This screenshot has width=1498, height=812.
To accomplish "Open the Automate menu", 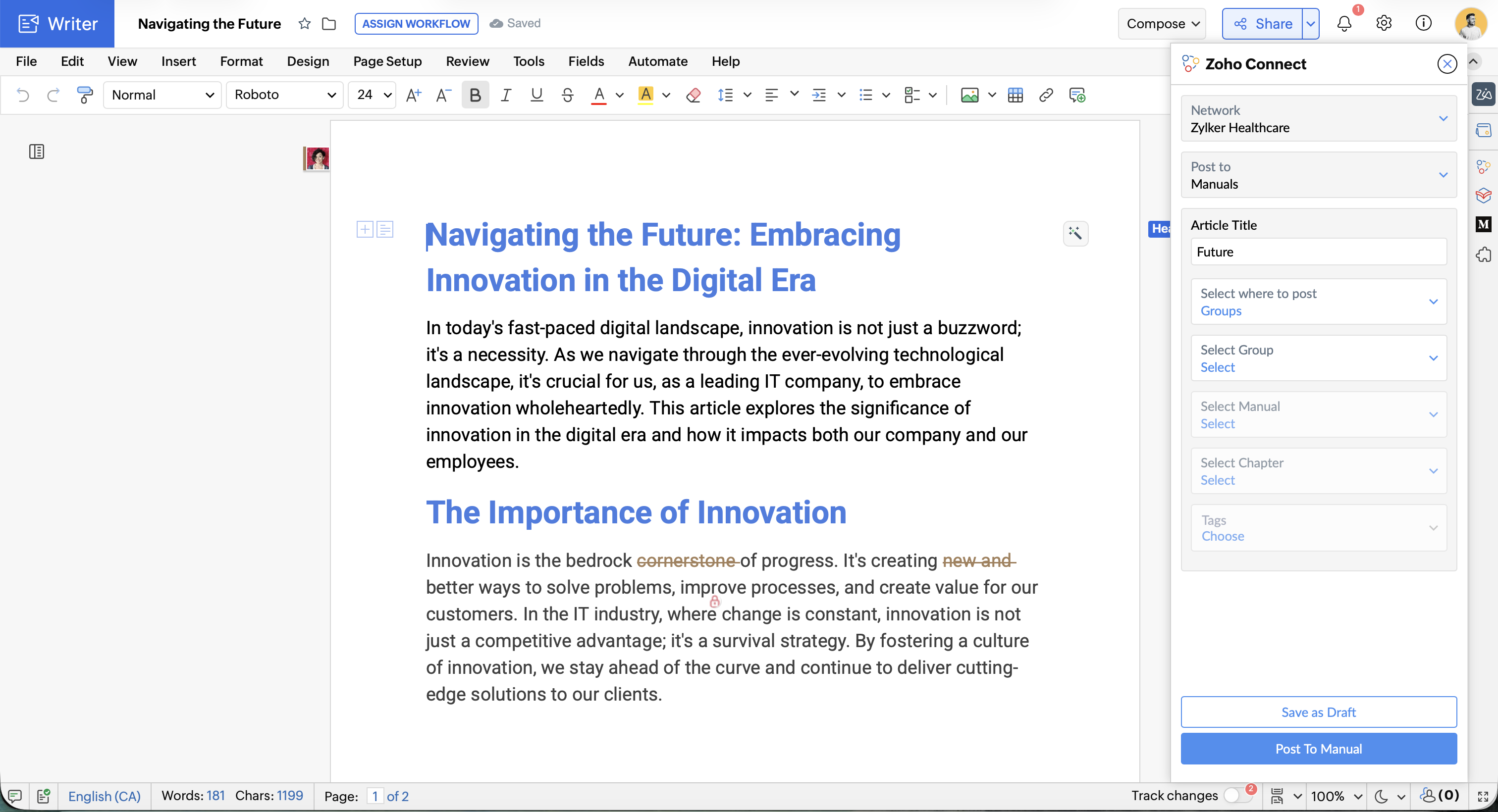I will 658,61.
